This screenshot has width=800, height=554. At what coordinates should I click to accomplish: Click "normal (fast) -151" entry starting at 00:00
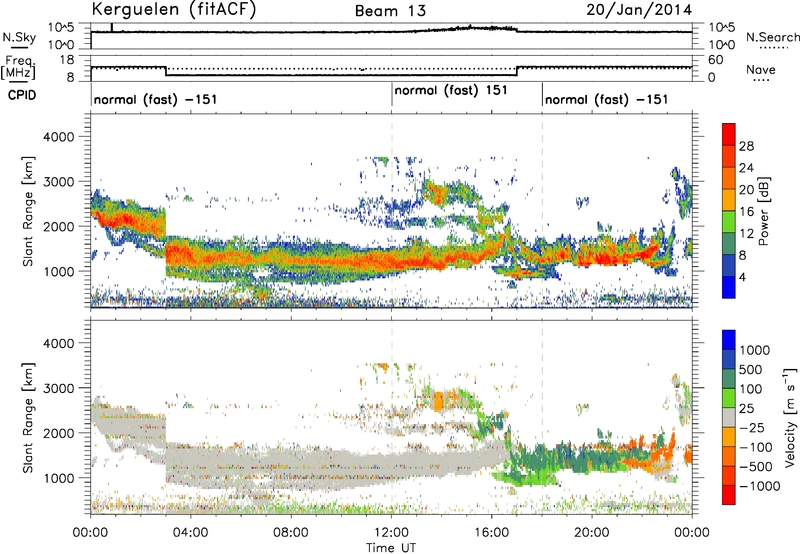tap(156, 99)
